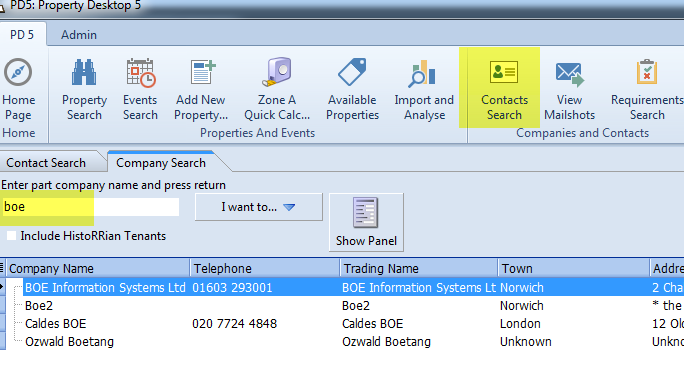Click the Show Panel button
684x386 pixels.
click(366, 222)
